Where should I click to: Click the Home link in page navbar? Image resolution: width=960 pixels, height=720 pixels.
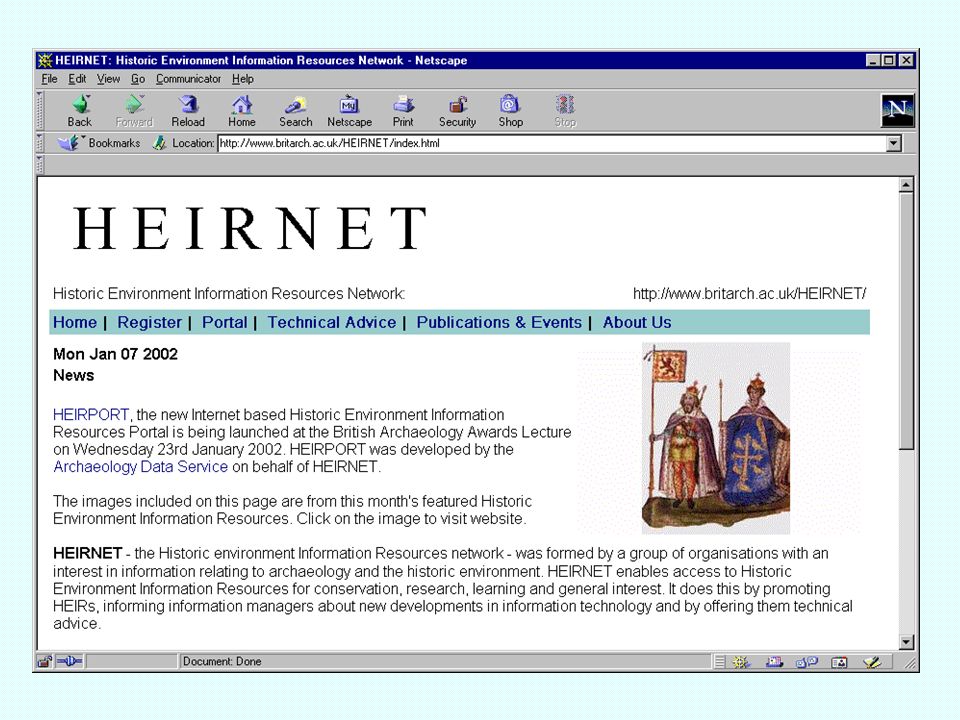(75, 322)
